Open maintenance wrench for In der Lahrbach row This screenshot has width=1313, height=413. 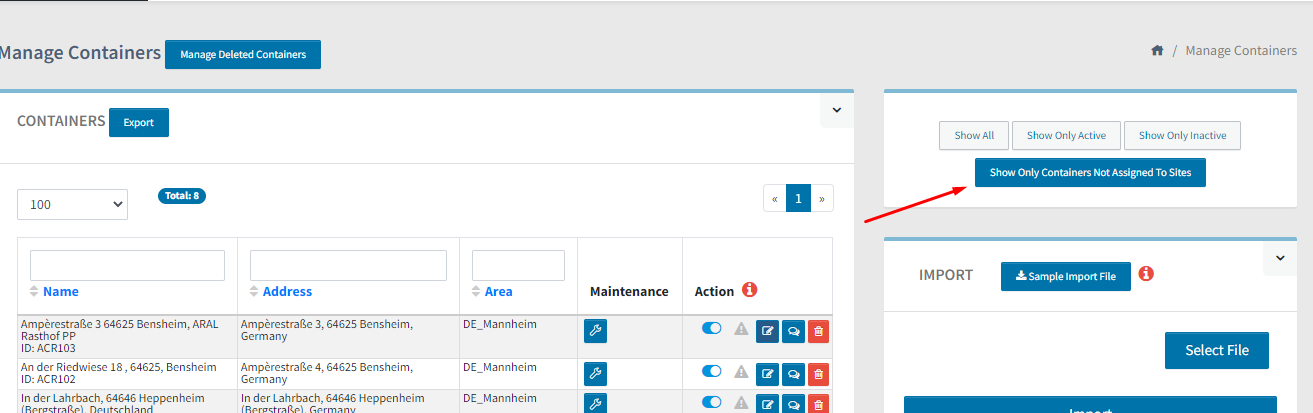pos(595,404)
